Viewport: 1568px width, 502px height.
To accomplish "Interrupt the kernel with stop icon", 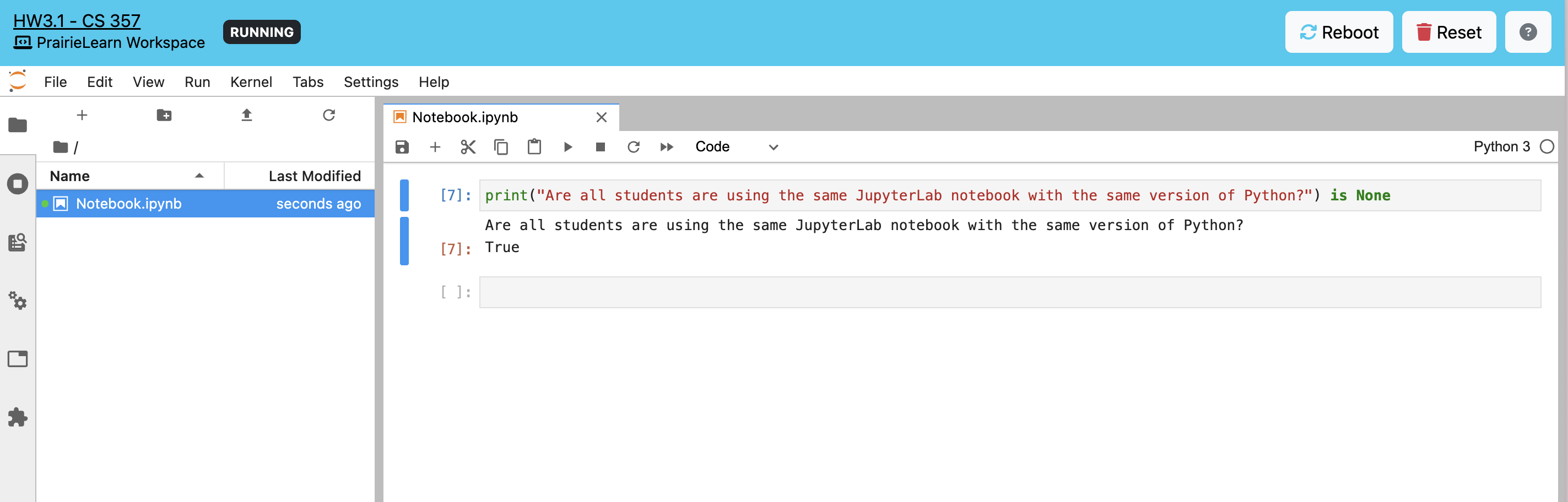I will click(x=600, y=146).
